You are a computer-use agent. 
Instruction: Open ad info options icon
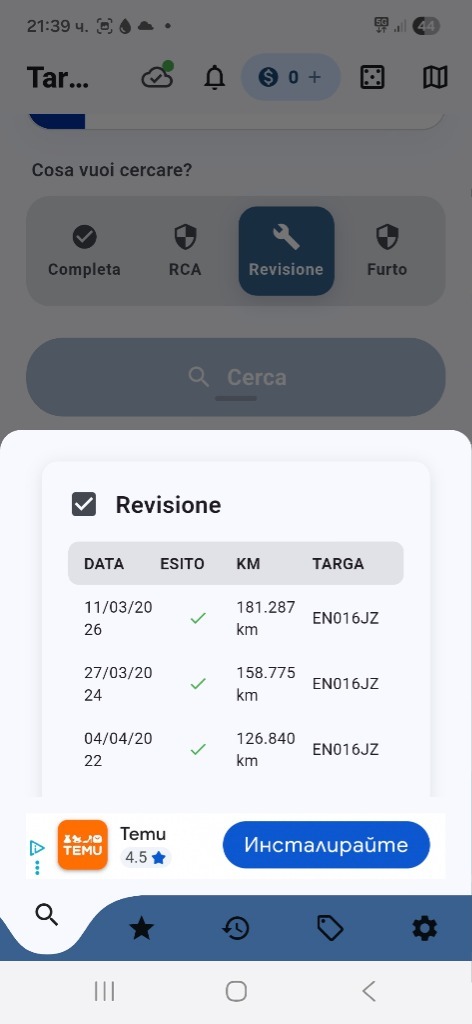tap(37, 857)
